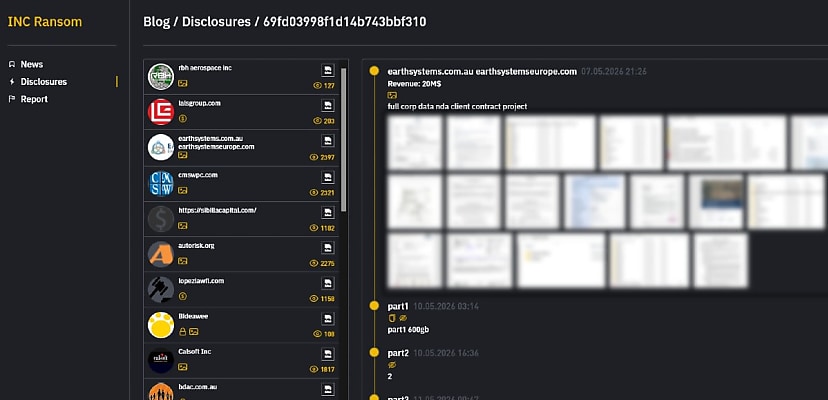Open the News section in the sidebar
This screenshot has height=400, width=828.
32,64
